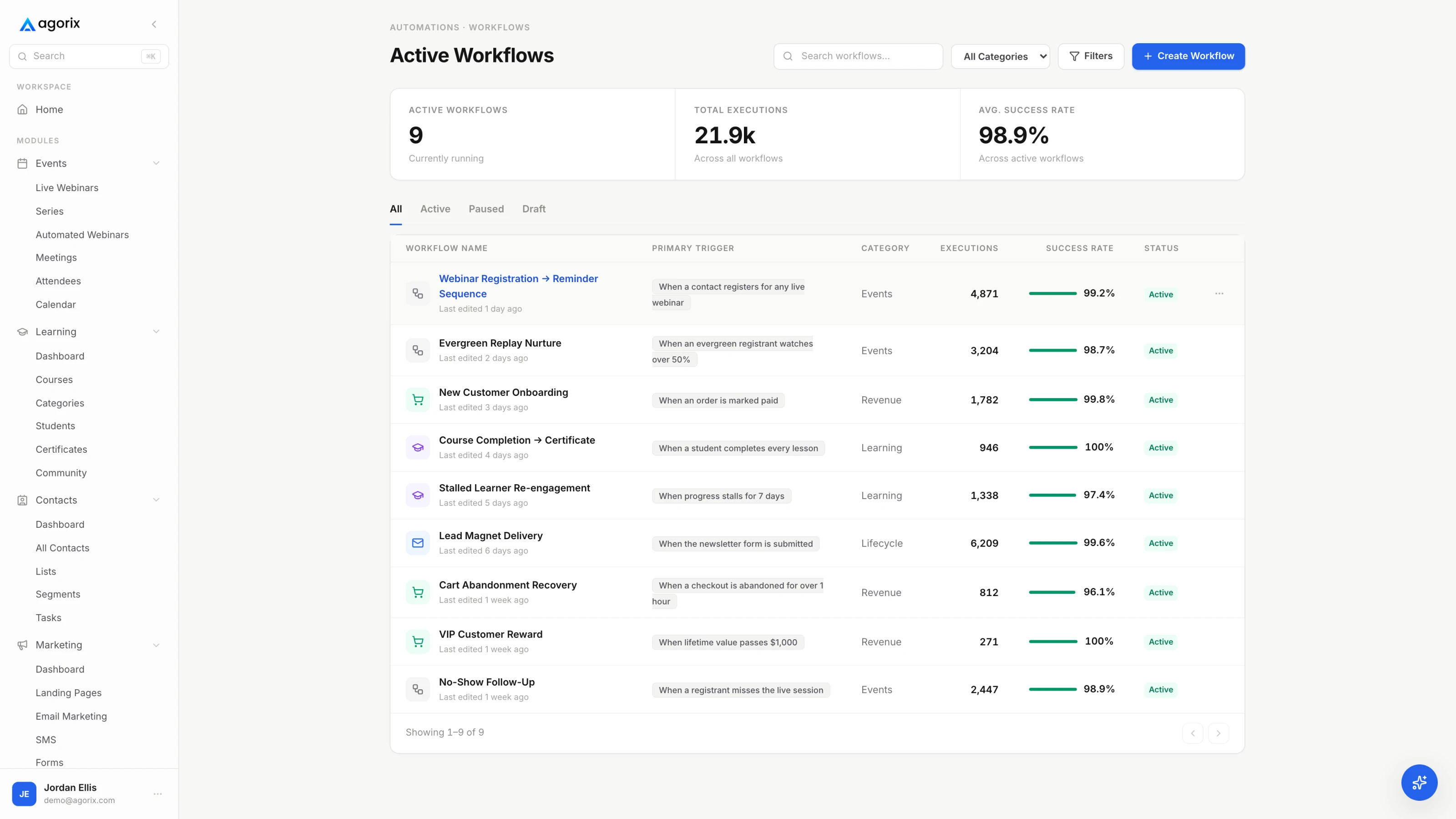Screen dimensions: 1456x819
Task: Open the VIP Customer Reward workflow
Action: click(490, 634)
